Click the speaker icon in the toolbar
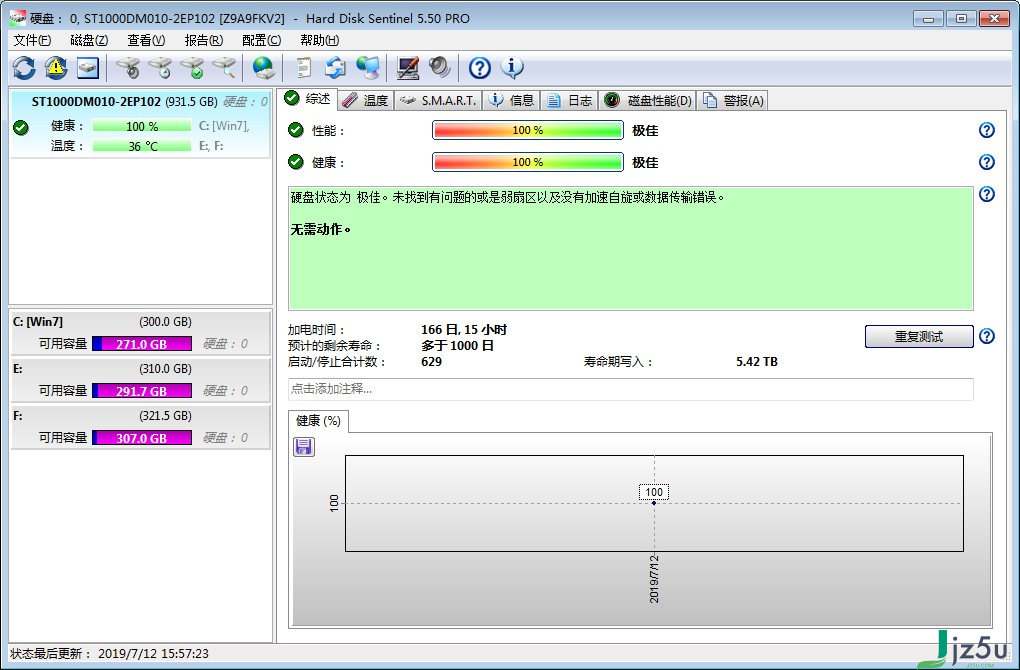1020x670 pixels. tap(440, 68)
